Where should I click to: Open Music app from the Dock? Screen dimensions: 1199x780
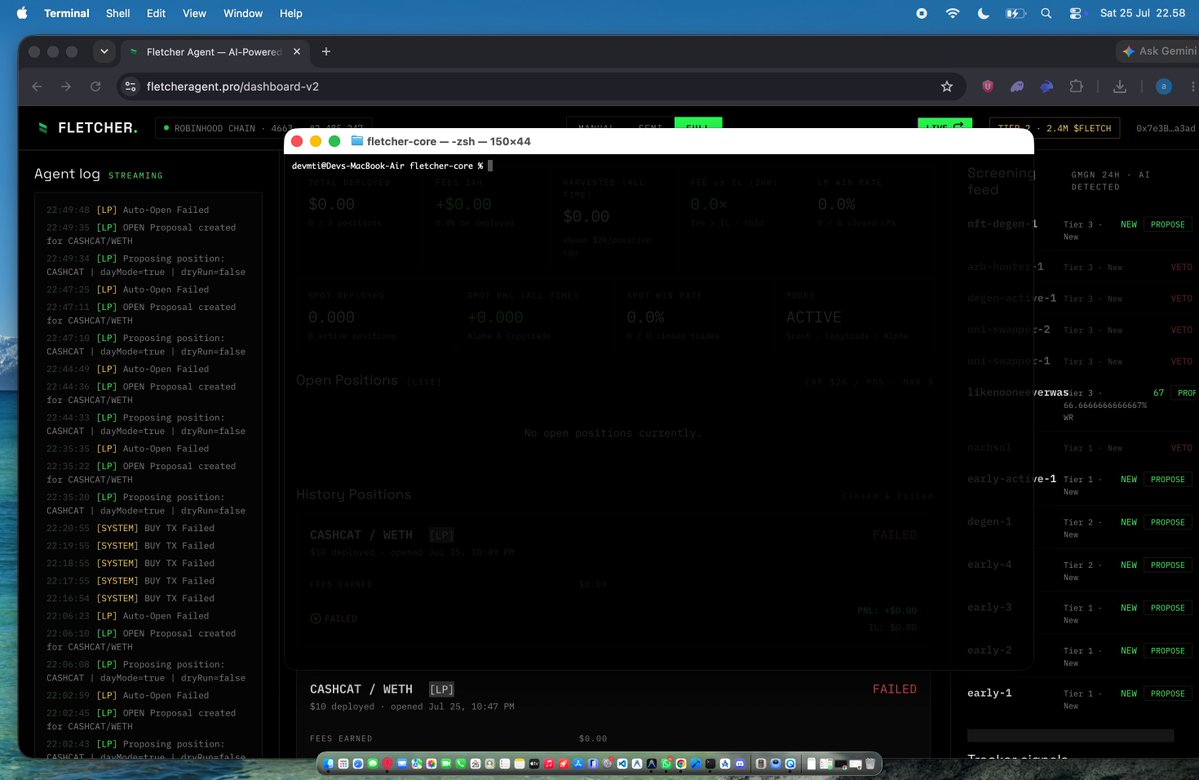tap(549, 763)
